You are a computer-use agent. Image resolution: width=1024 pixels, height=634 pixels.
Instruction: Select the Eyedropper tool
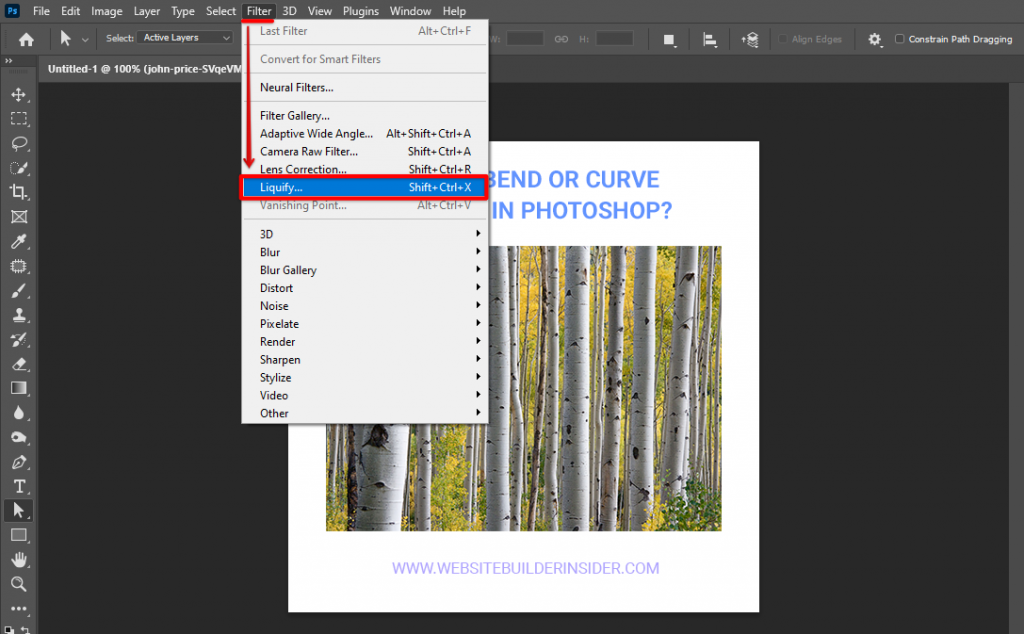(x=20, y=241)
